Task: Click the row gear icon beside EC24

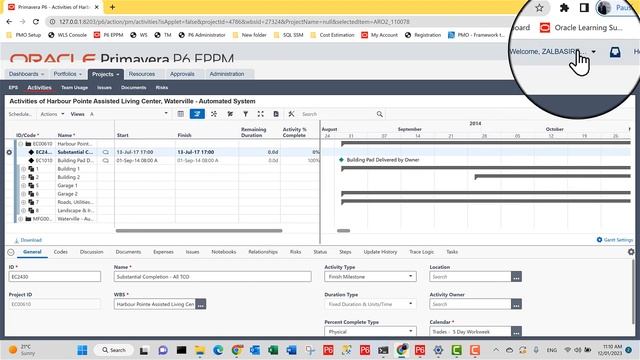Action: (9, 152)
